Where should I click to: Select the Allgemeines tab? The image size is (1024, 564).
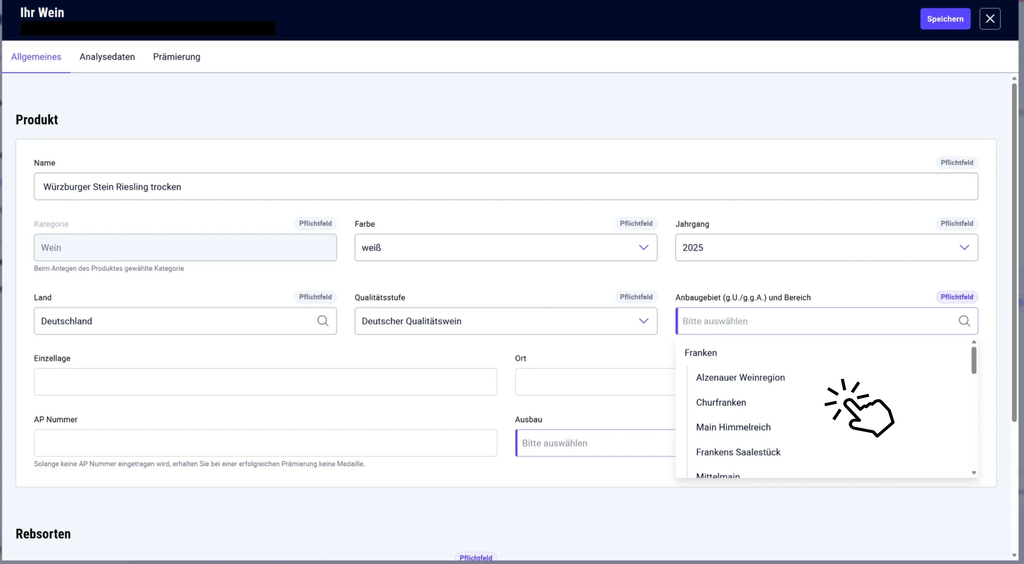36,57
